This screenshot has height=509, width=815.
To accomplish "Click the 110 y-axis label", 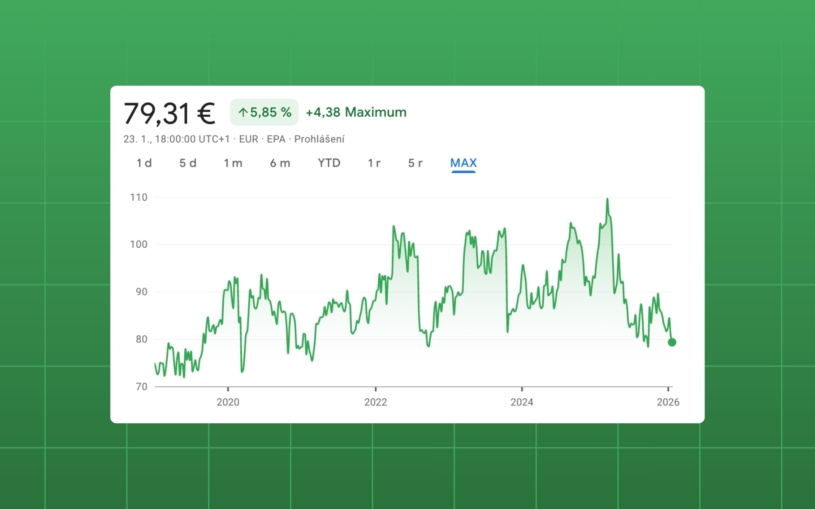I will (x=138, y=198).
